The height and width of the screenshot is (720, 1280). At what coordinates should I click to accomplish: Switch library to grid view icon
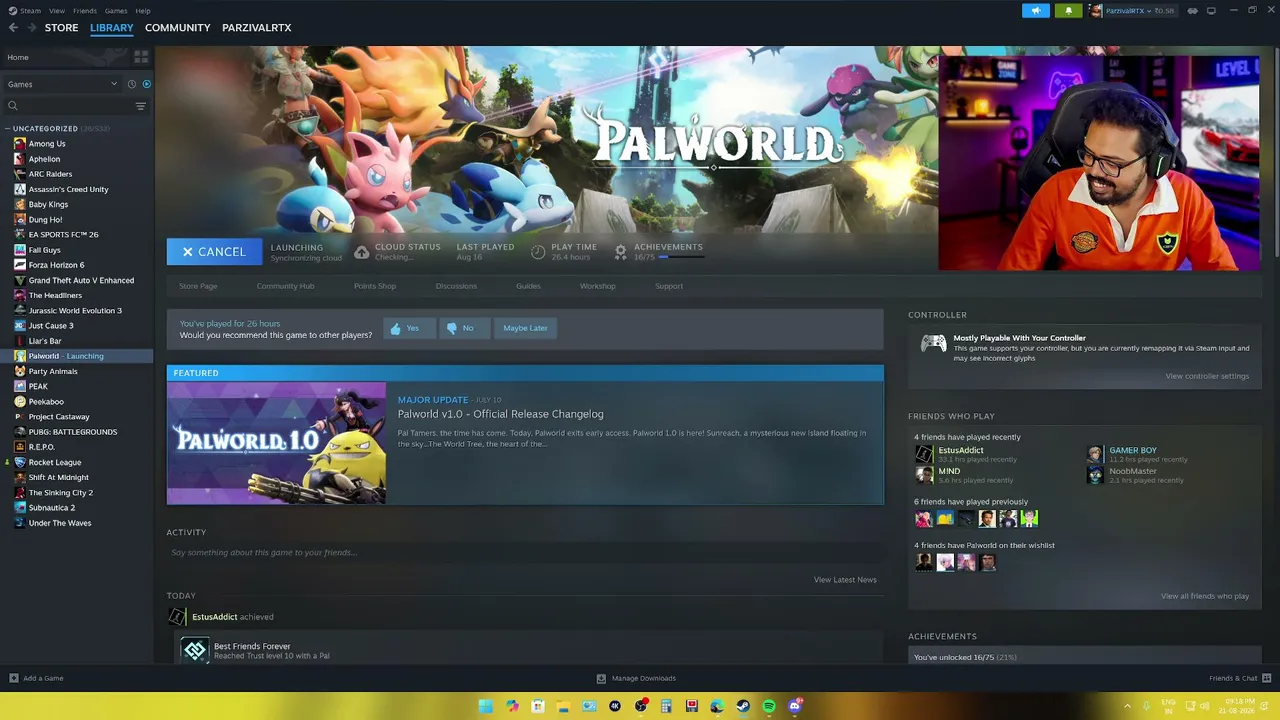pyautogui.click(x=141, y=57)
